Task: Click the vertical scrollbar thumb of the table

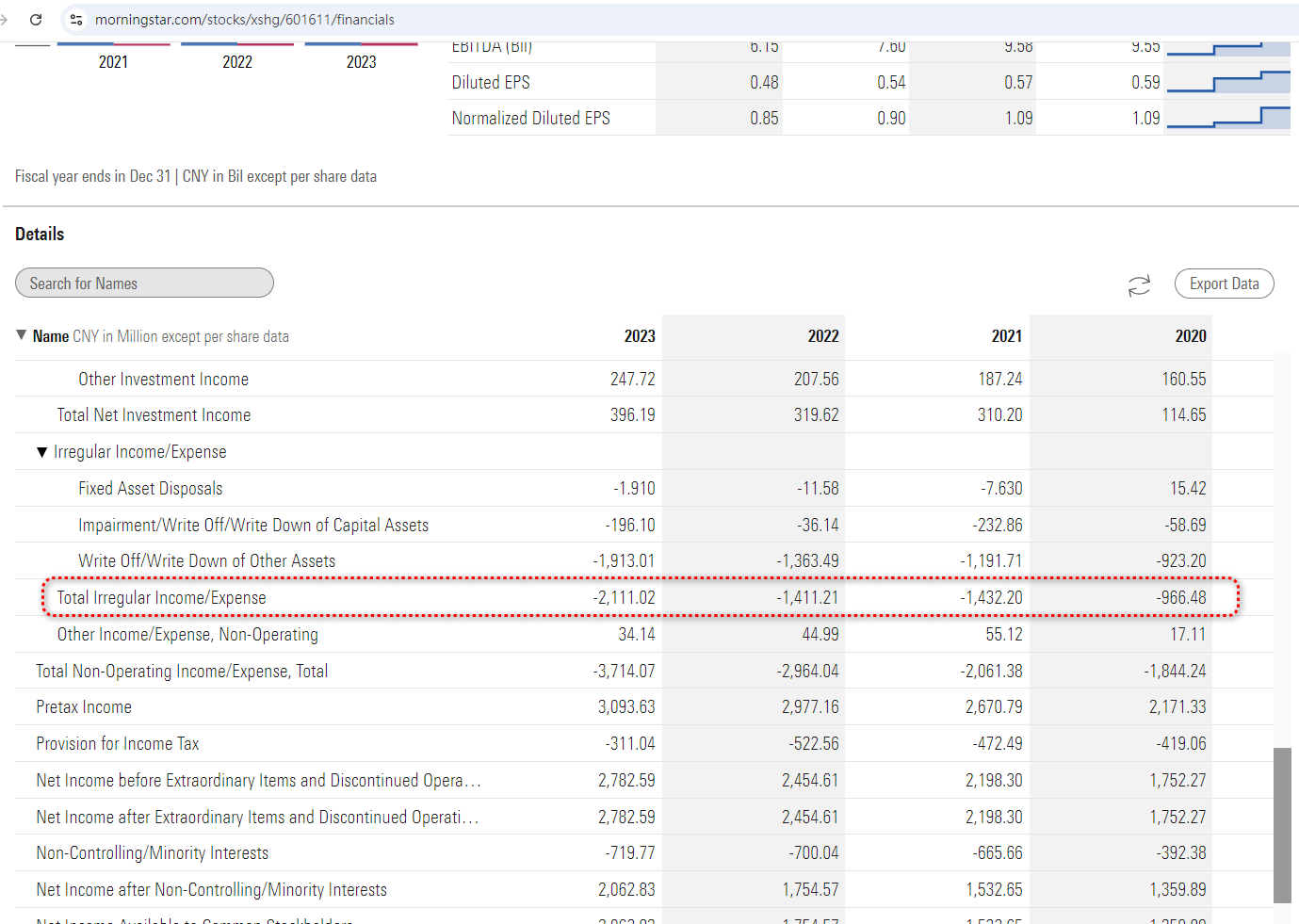Action: click(1282, 826)
